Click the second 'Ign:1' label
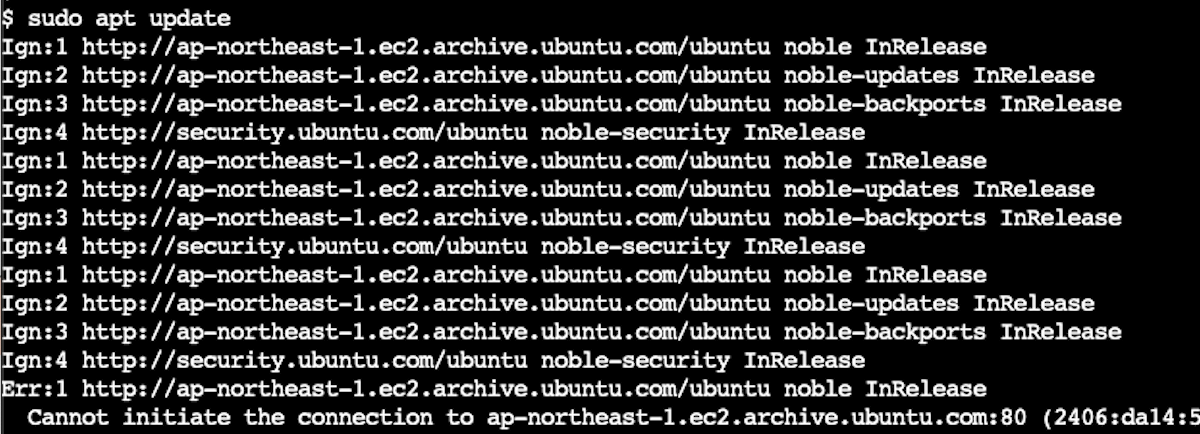The width and height of the screenshot is (1200, 434). click(36, 161)
